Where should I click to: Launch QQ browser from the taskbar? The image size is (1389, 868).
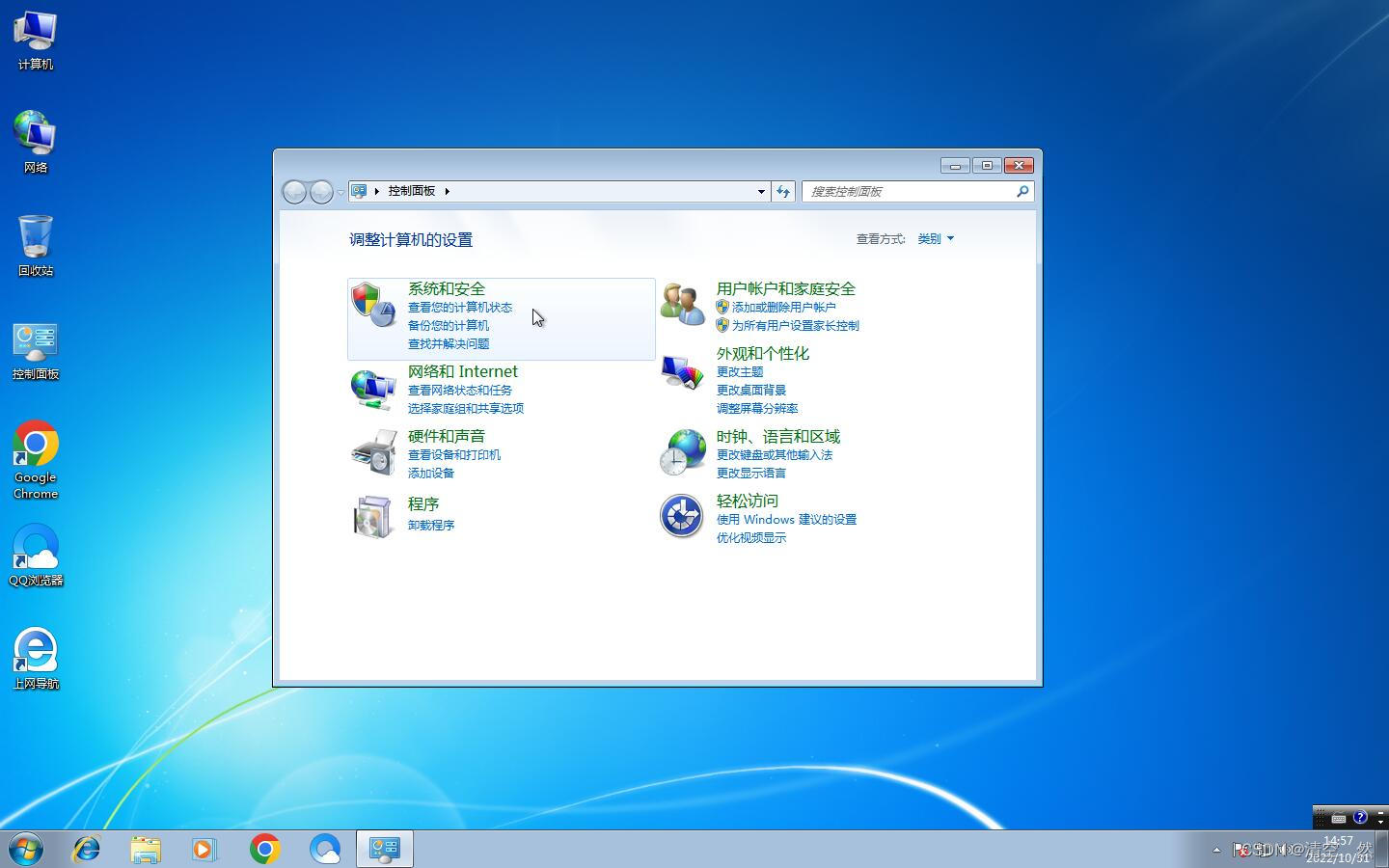(x=325, y=849)
